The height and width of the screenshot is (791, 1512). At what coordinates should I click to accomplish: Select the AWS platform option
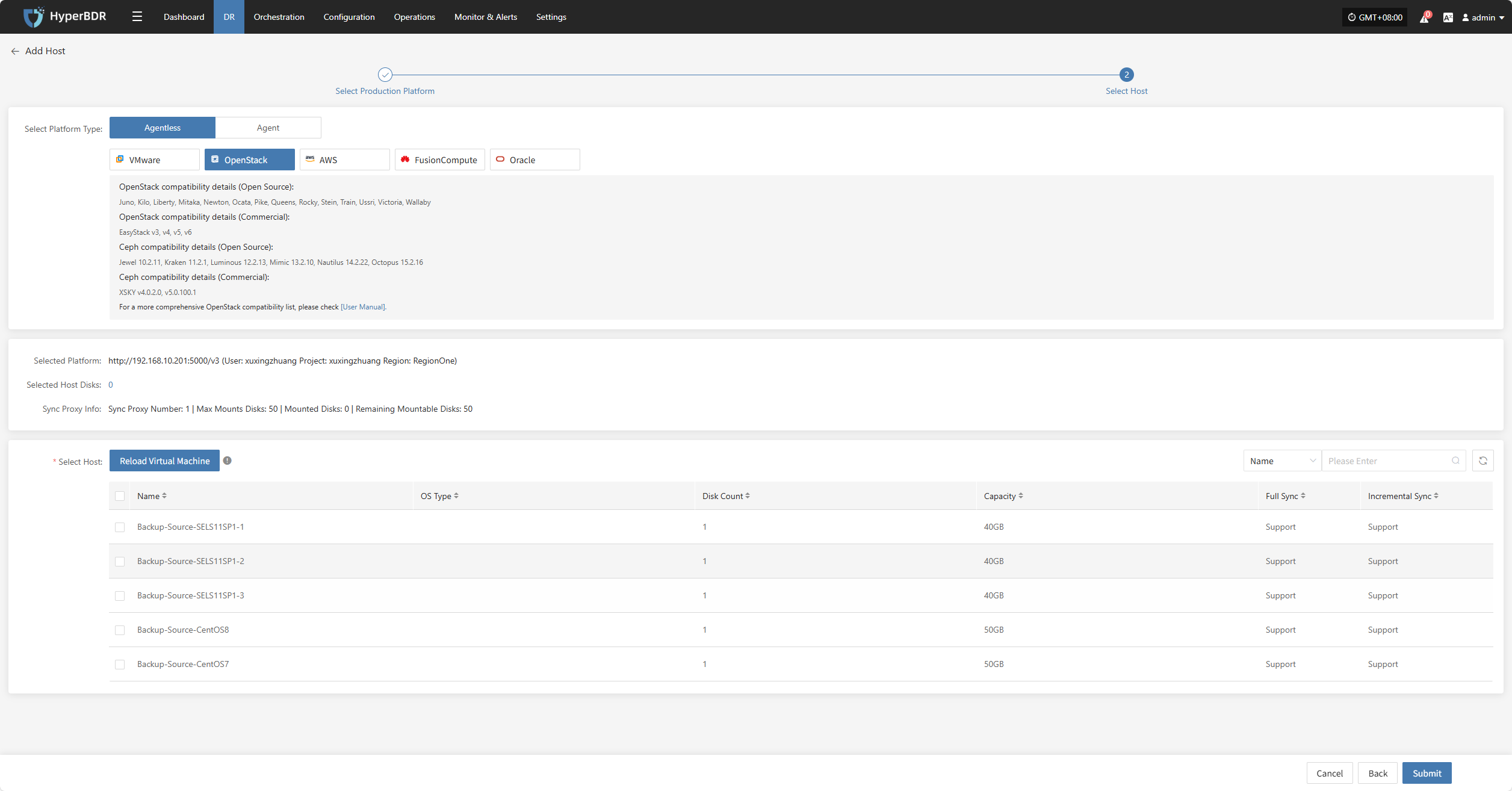(345, 160)
